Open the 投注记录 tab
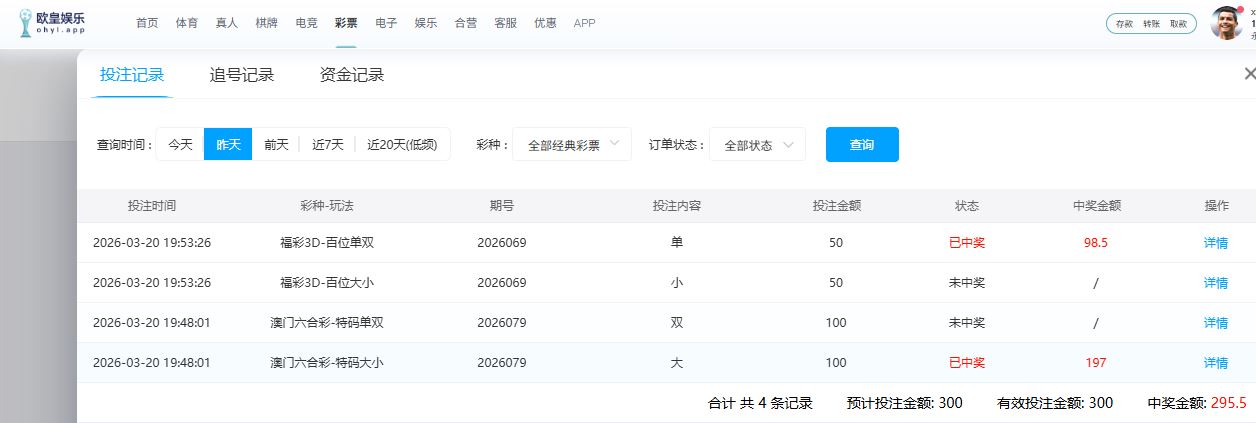Screen dimensions: 1256x423 132,75
